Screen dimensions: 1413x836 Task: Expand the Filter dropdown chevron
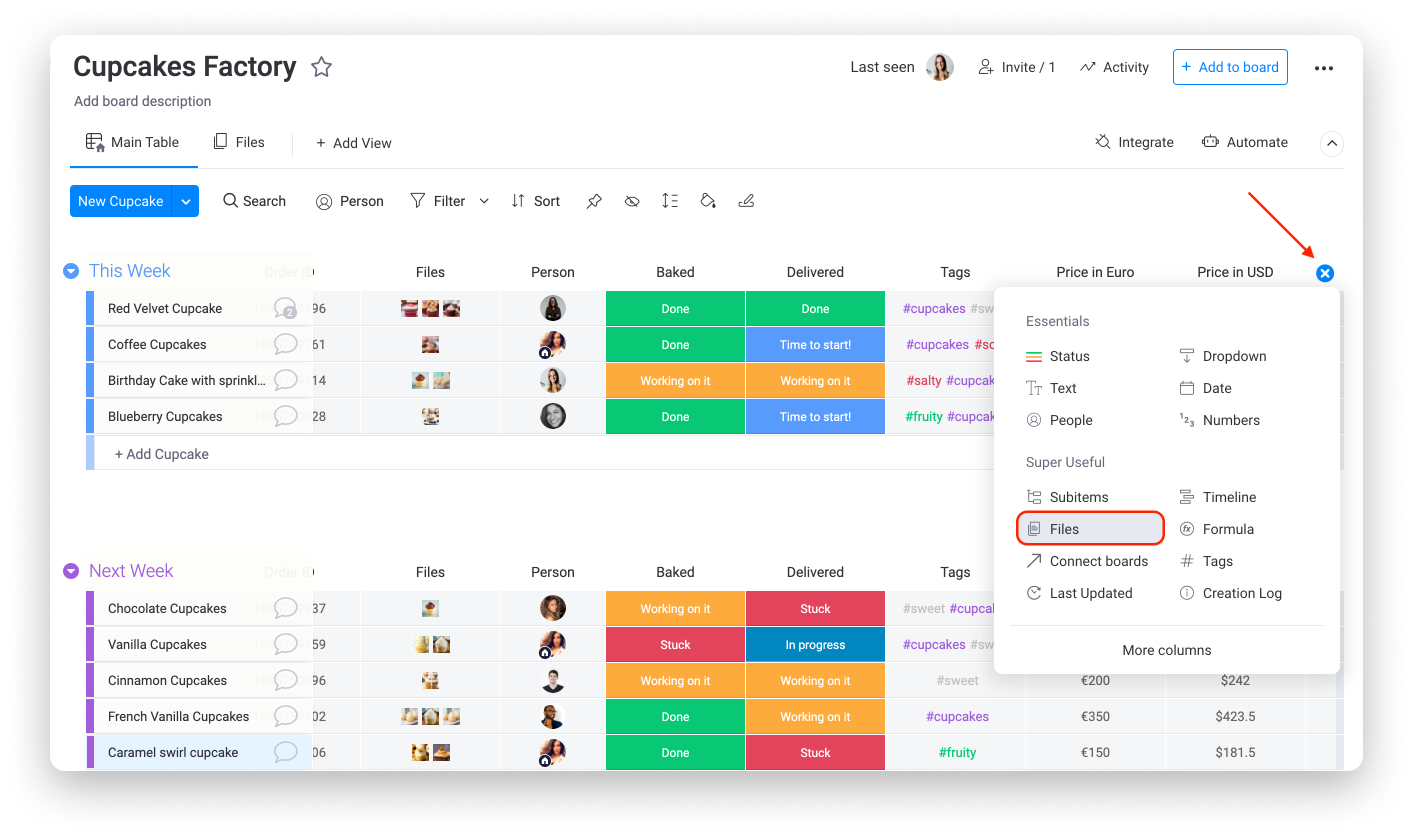click(484, 201)
